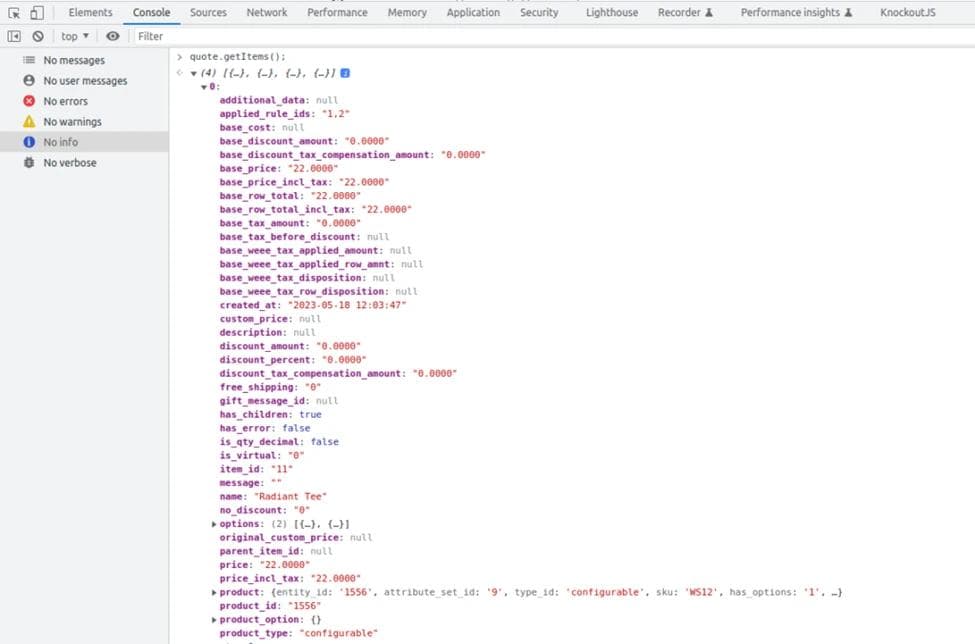This screenshot has height=644, width=975.
Task: Click the yellow warning triangle icon
Action: click(29, 121)
